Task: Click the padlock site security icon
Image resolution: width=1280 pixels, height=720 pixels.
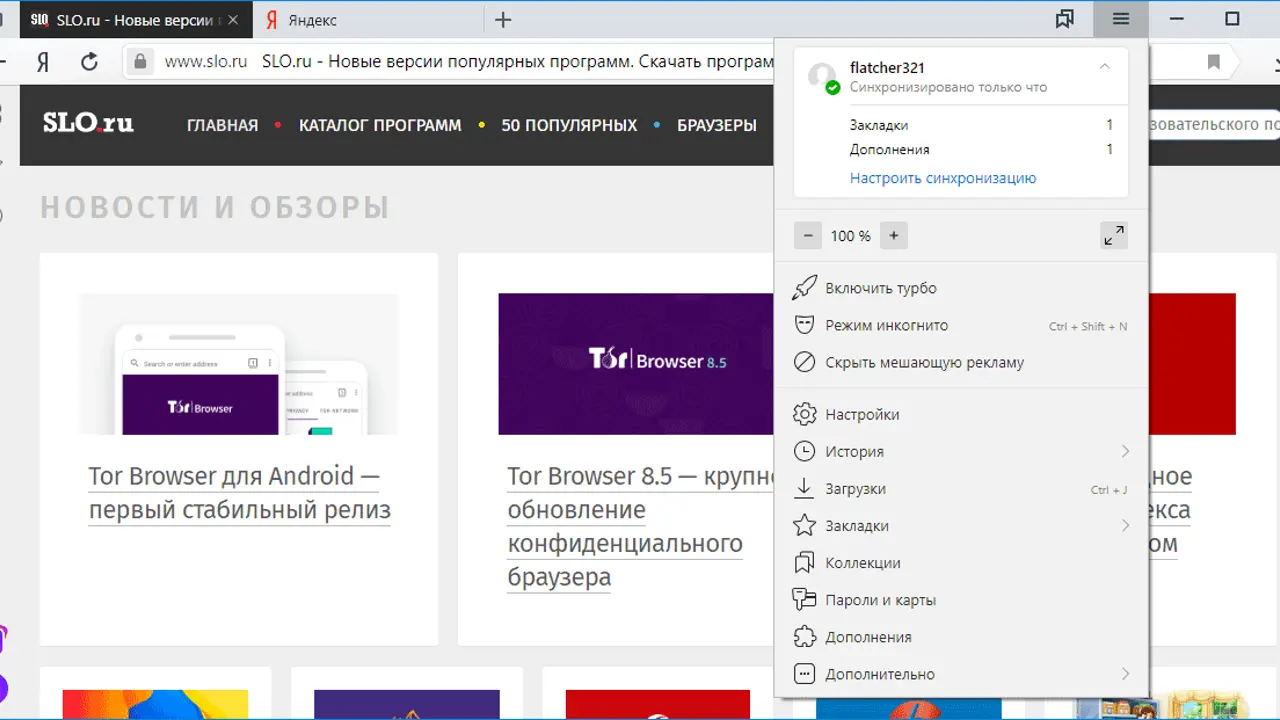Action: (142, 62)
